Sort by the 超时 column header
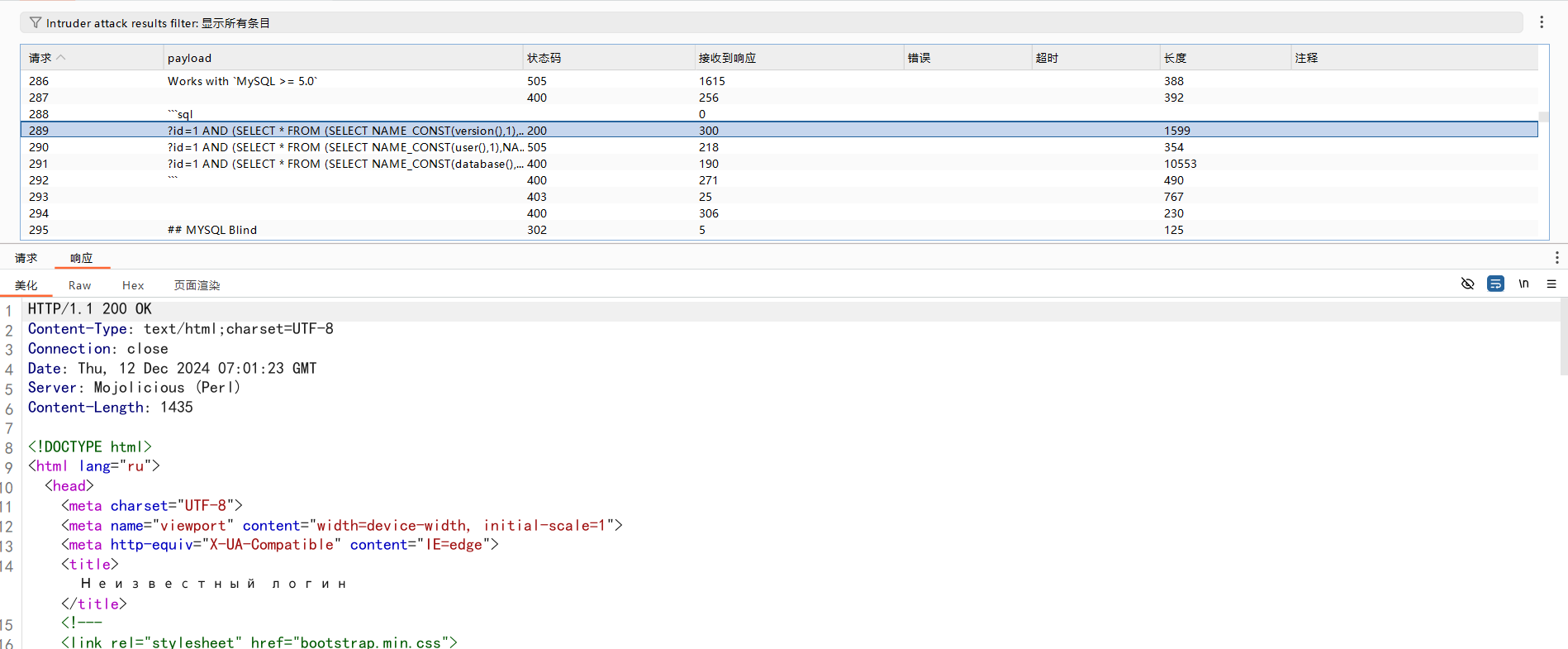This screenshot has width=1568, height=649. point(1095,58)
